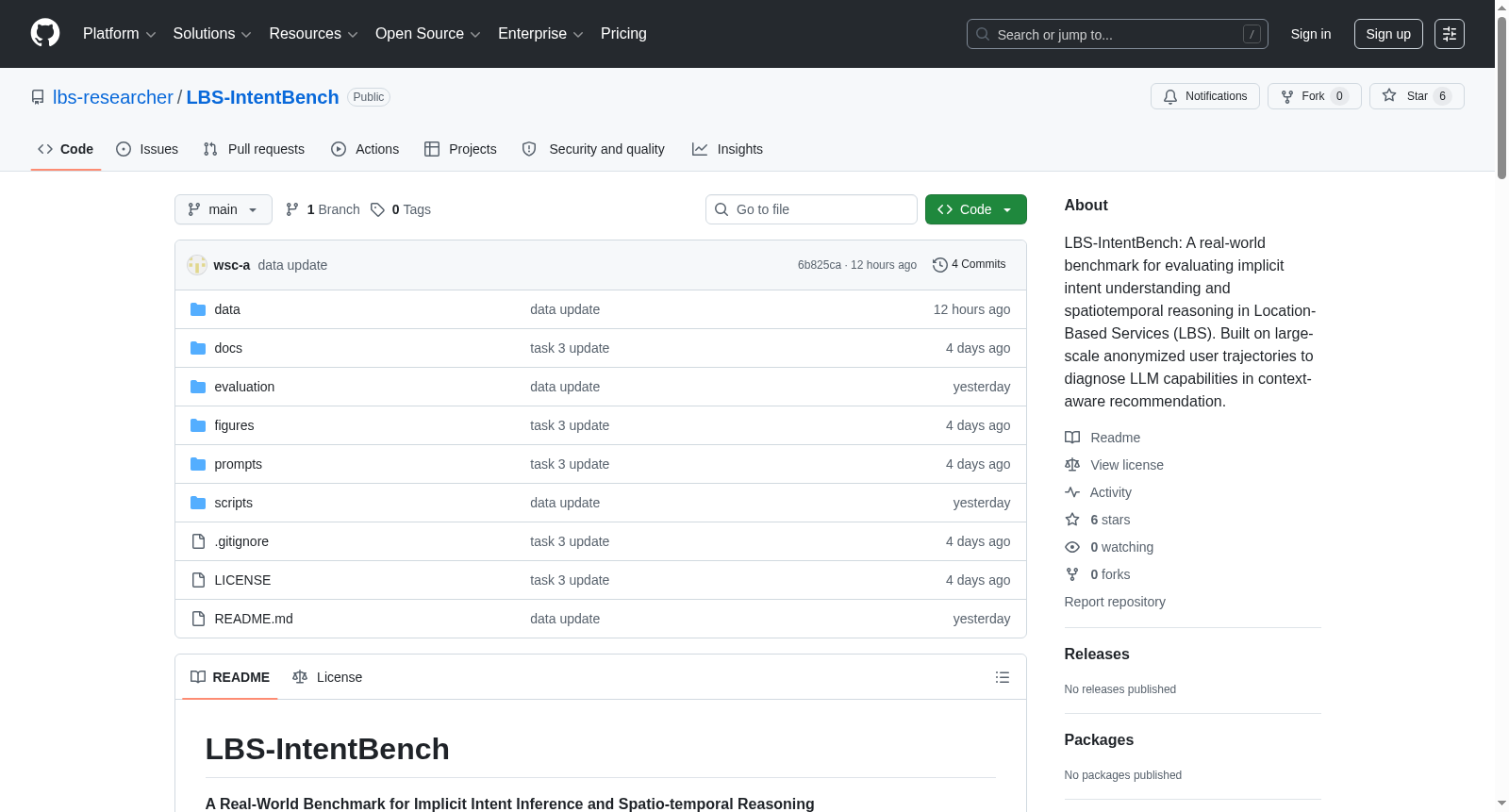1509x812 pixels.
Task: Open the evaluation folder name link
Action: tap(244, 387)
